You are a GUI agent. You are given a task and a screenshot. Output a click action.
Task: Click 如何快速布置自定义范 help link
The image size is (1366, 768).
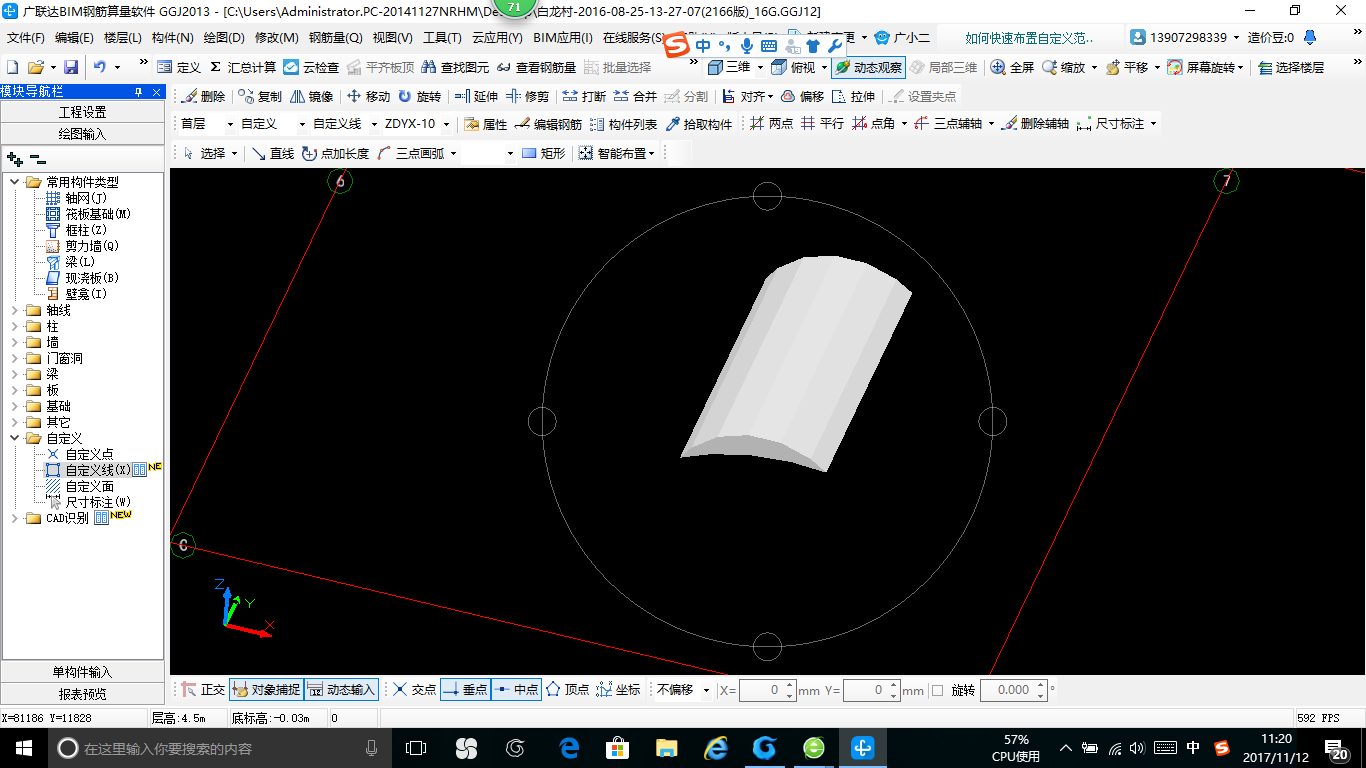(x=1029, y=38)
